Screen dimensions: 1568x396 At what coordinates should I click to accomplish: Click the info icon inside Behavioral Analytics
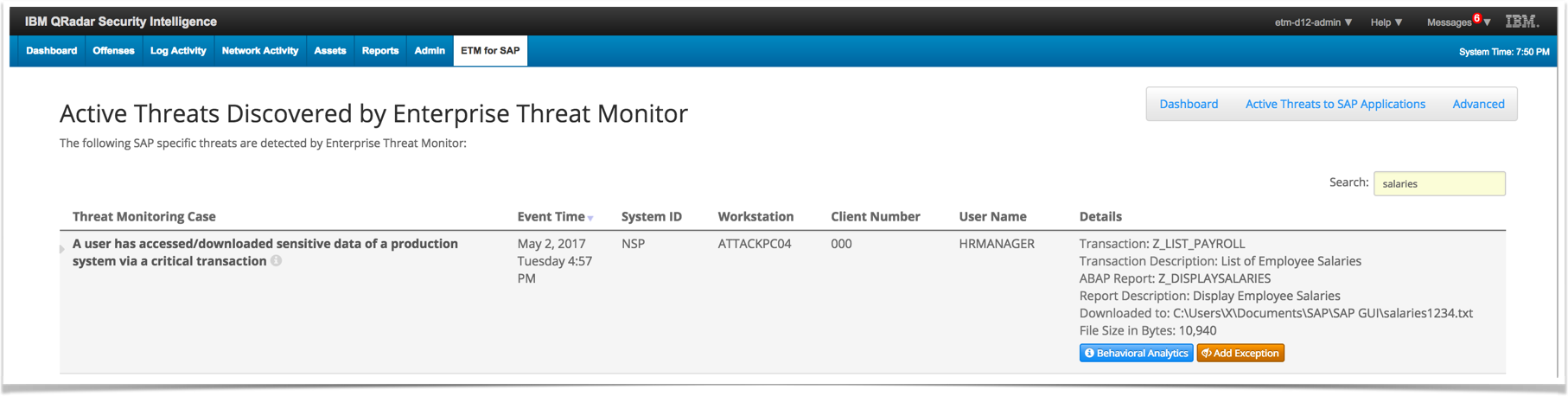(1089, 353)
